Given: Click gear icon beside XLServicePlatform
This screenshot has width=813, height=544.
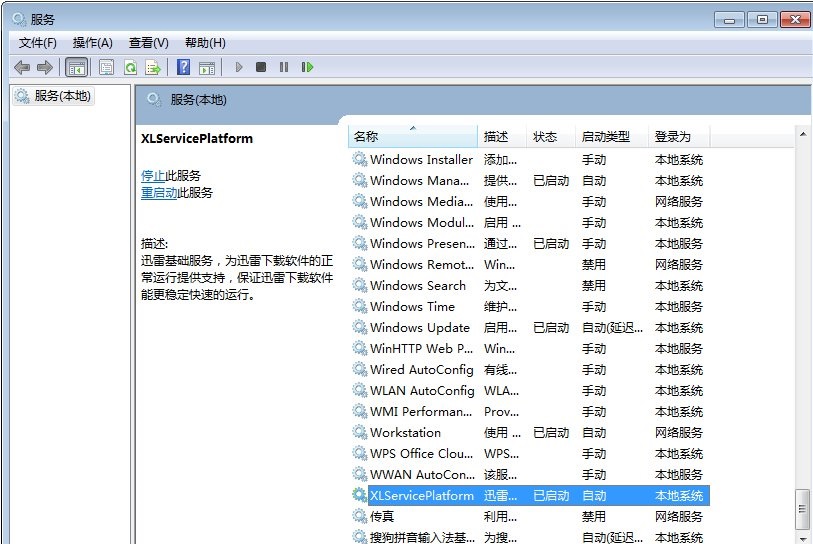Looking at the screenshot, I should click(359, 495).
